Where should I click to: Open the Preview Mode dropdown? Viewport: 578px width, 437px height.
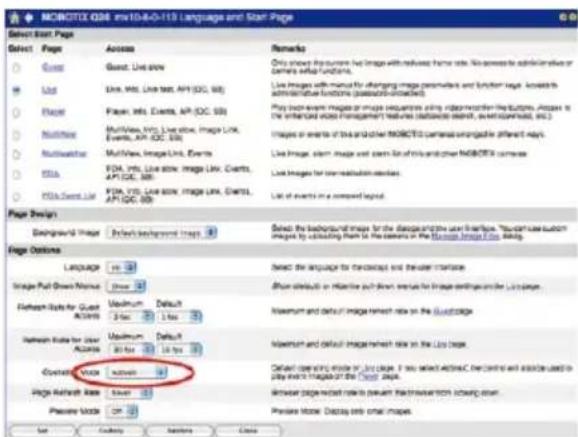tap(122, 411)
